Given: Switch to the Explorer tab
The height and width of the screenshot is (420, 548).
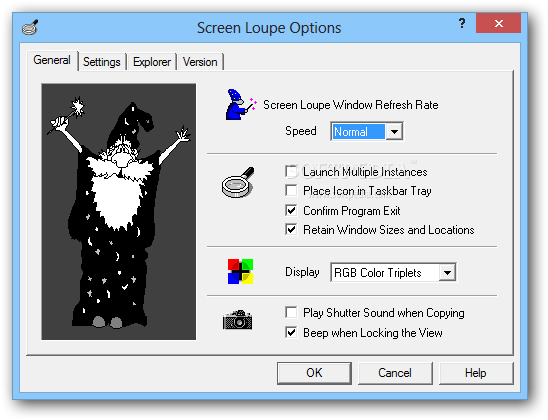Looking at the screenshot, I should [x=152, y=62].
